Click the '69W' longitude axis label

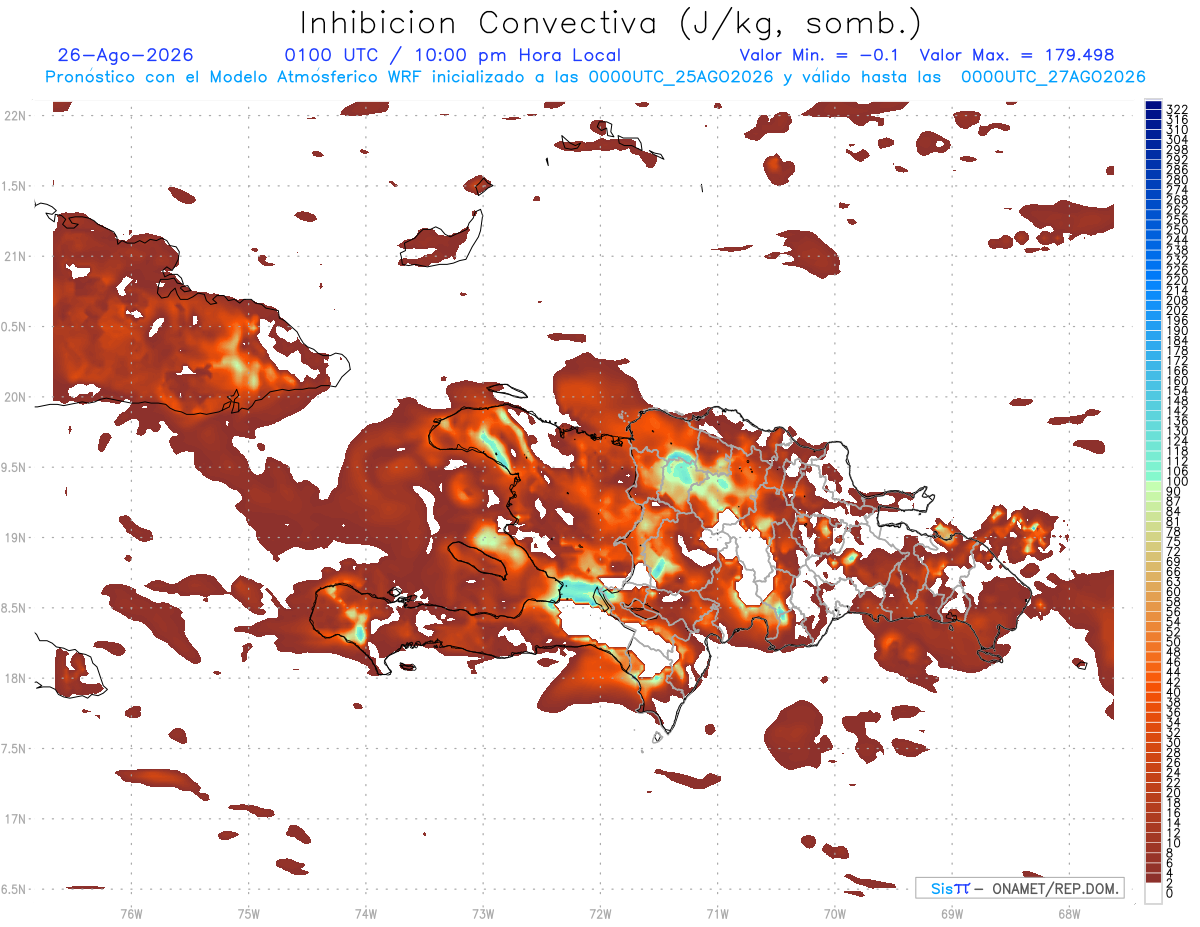[x=951, y=913]
